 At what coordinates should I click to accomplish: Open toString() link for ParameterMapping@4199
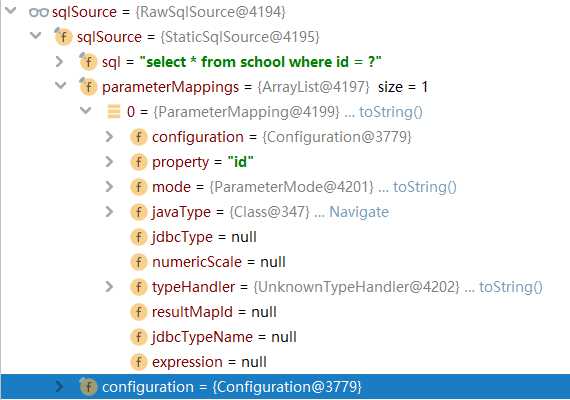391,112
